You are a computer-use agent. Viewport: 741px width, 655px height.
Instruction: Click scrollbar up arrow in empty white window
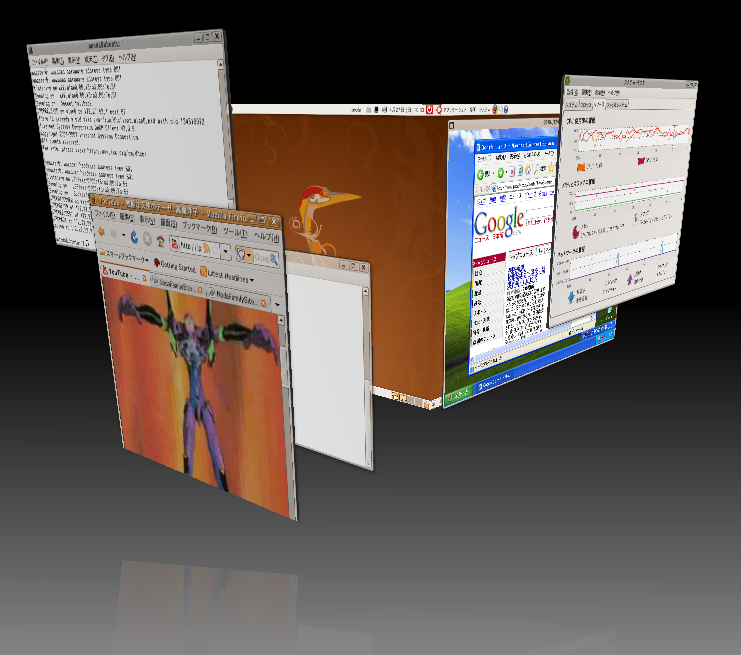(x=365, y=291)
